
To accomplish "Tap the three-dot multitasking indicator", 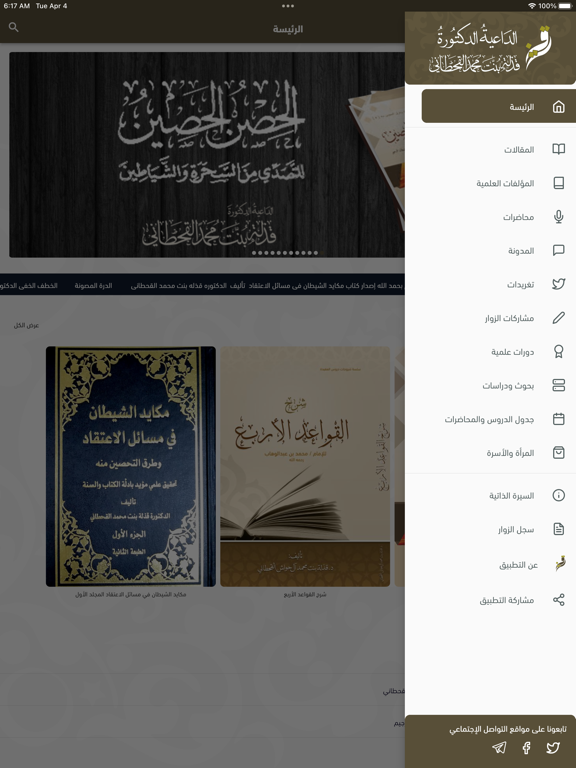I will tap(288, 6).
